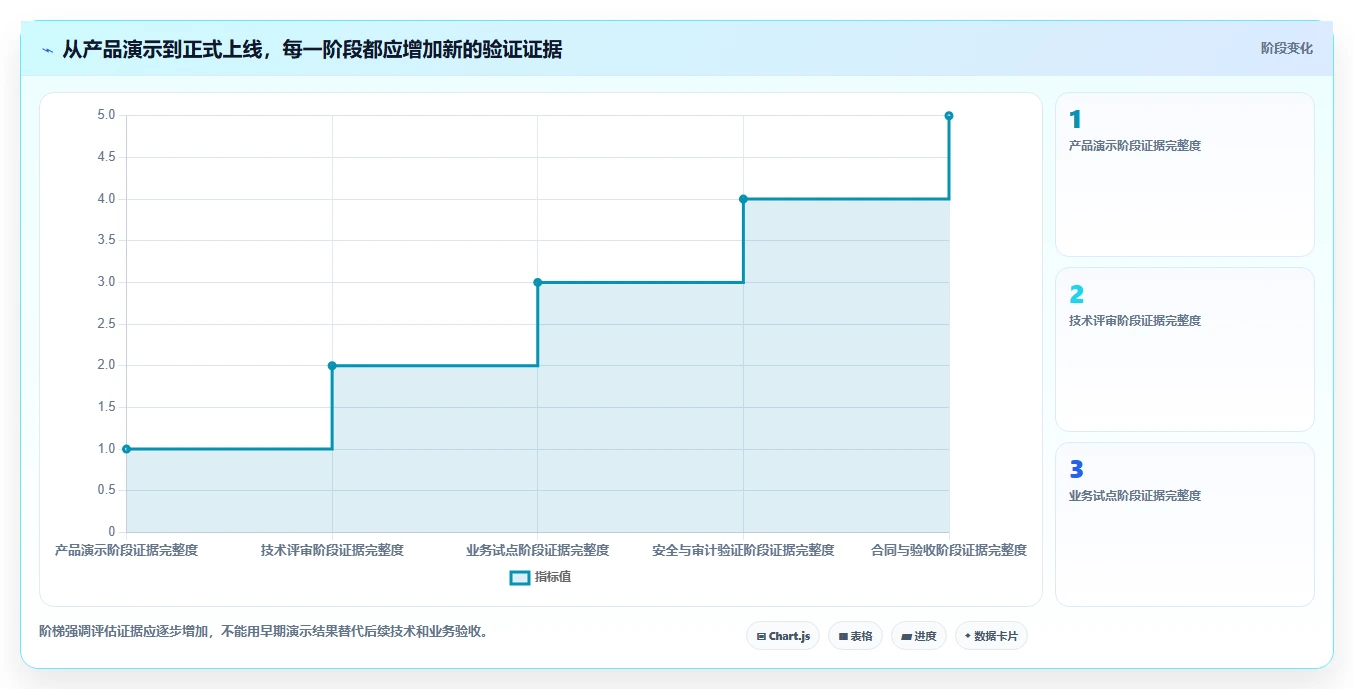The image size is (1354, 689).
Task: Select the 进度 tag button
Action: tap(918, 636)
